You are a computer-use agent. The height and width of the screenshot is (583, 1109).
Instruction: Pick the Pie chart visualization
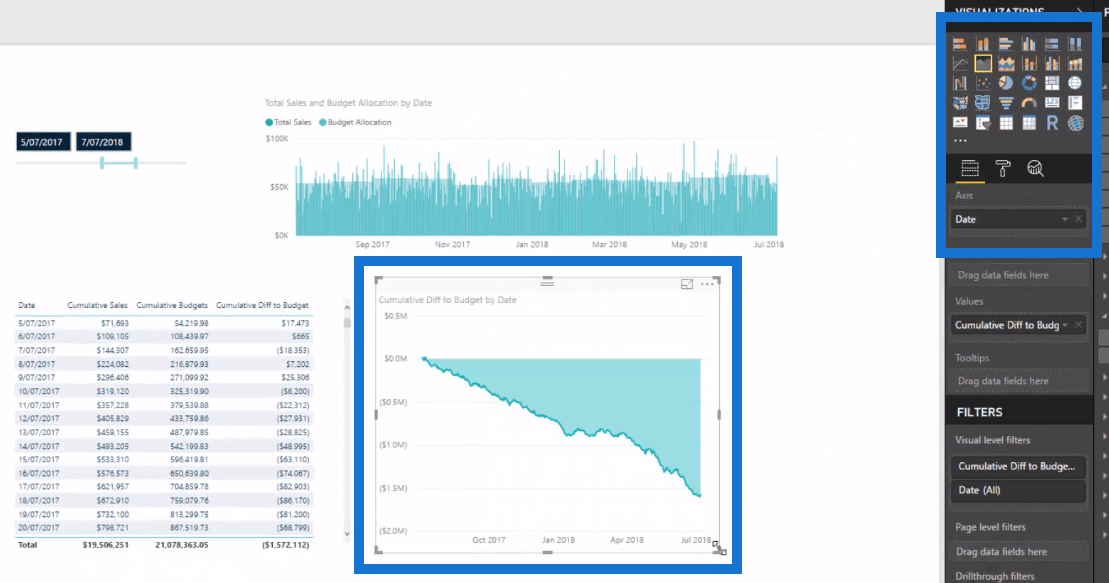coord(1006,83)
